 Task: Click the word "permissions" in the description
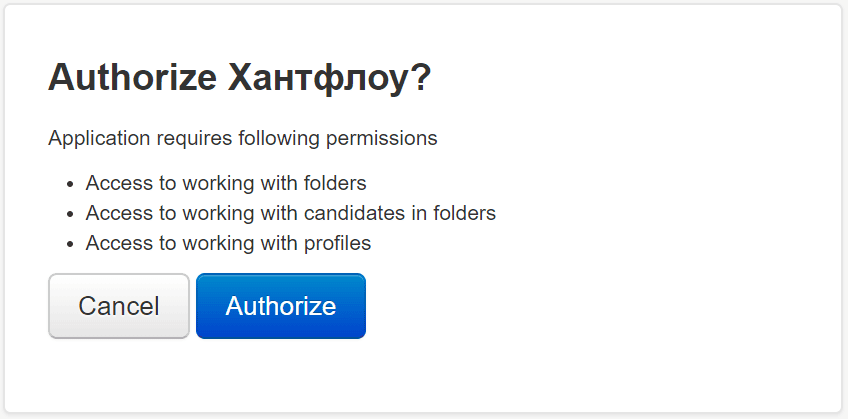383,138
